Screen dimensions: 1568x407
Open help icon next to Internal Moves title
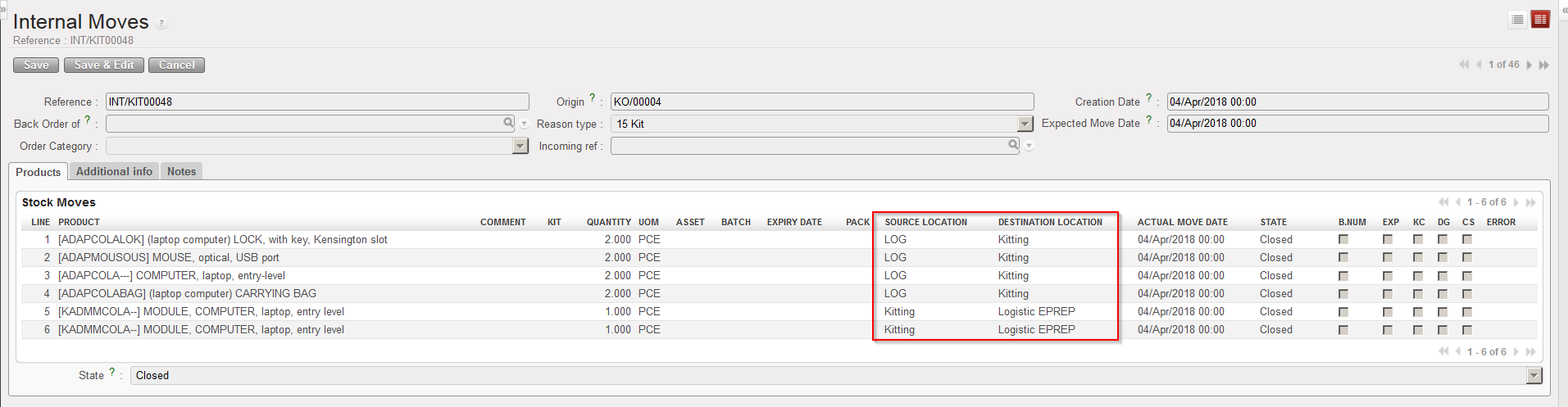[161, 24]
